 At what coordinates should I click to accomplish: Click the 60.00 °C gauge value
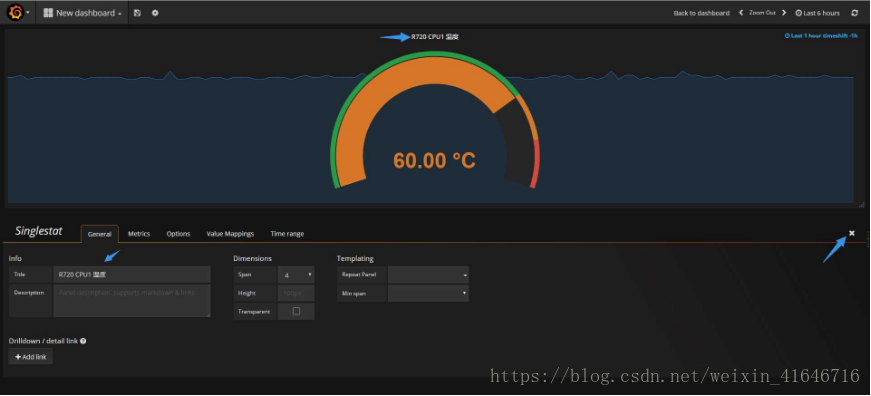[x=434, y=161]
